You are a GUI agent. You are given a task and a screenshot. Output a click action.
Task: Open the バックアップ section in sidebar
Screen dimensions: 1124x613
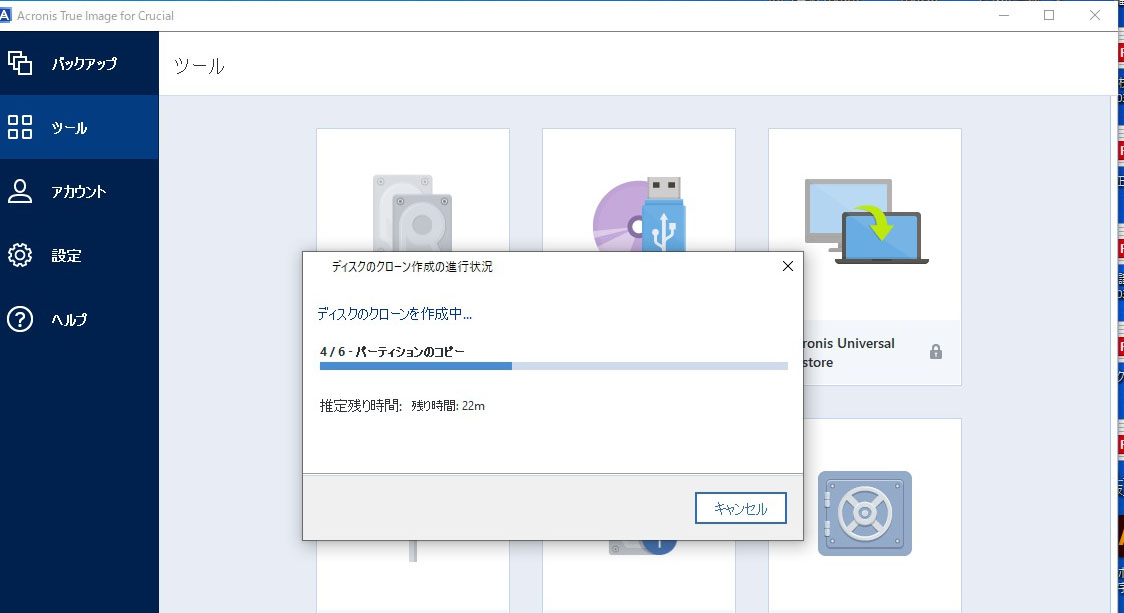[79, 63]
